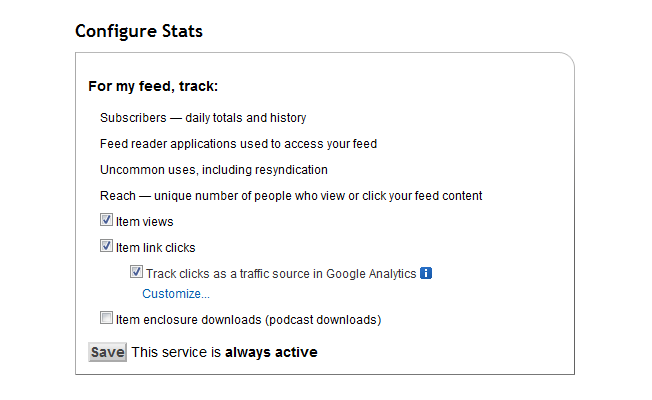This screenshot has width=652, height=400.
Task: Enable the Item enclosure downloads checkbox
Action: pos(106,319)
